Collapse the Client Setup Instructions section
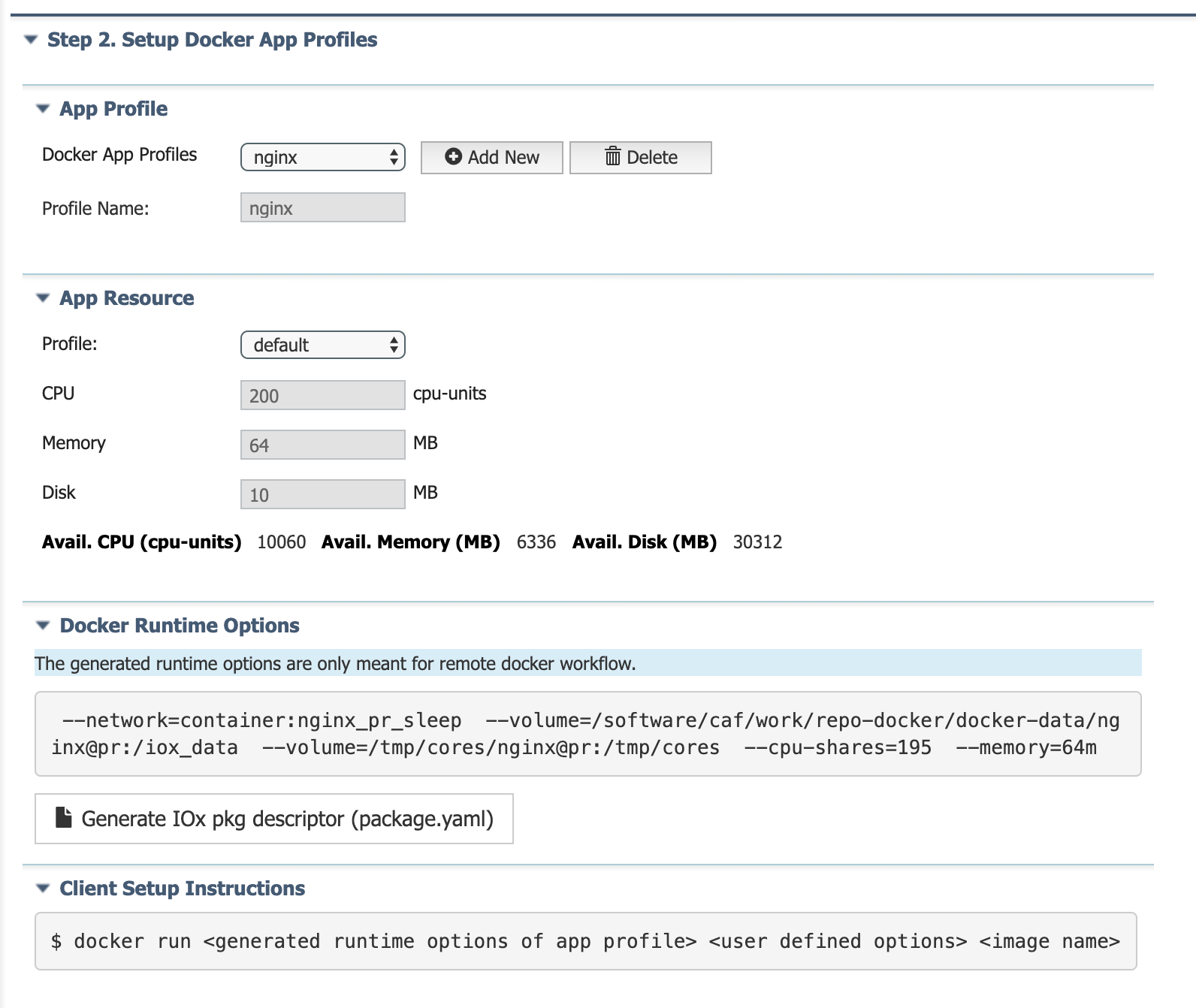Viewport: 1196px width, 1008px height. pyautogui.click(x=43, y=889)
